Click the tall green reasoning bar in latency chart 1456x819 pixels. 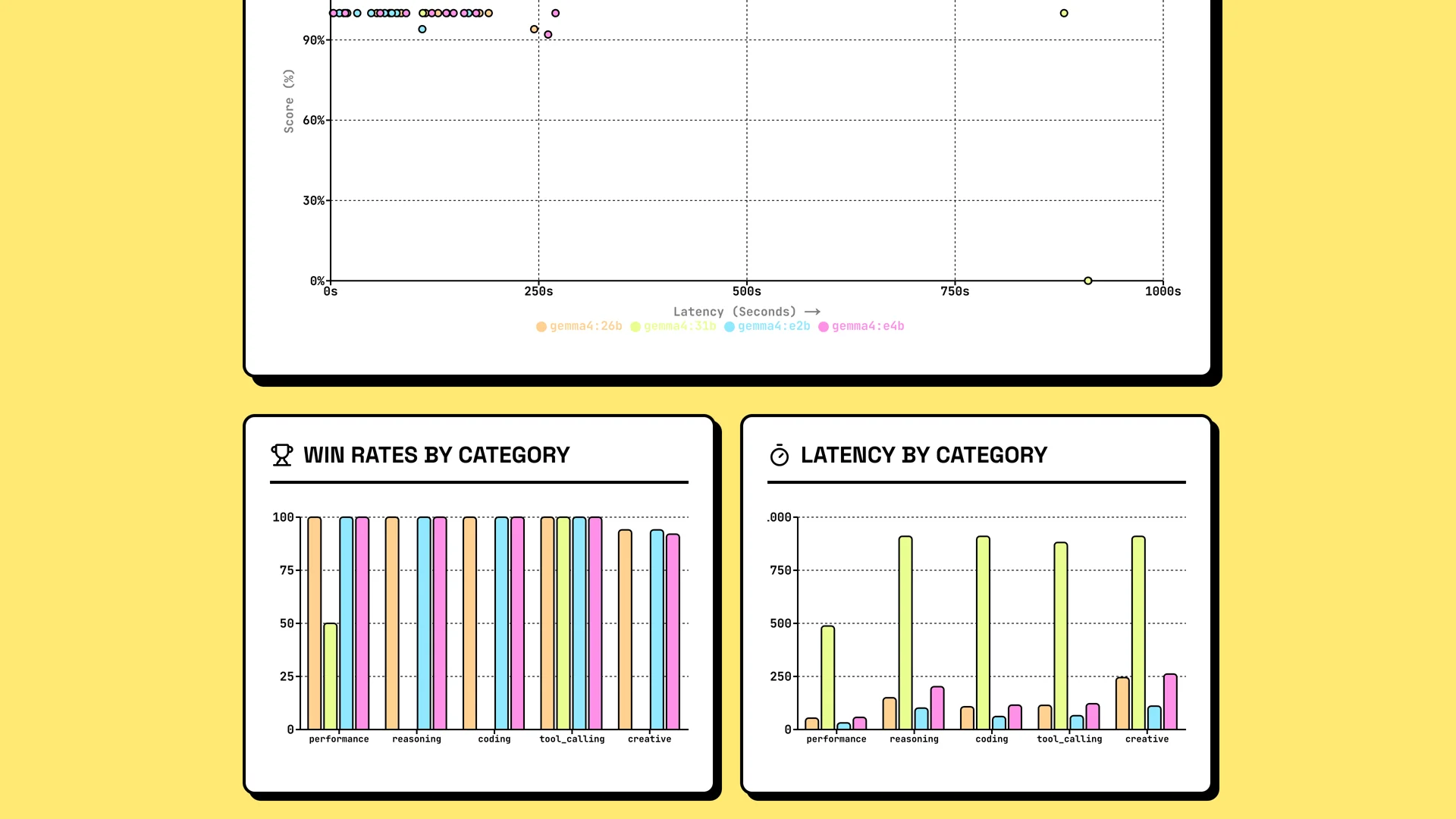click(905, 633)
